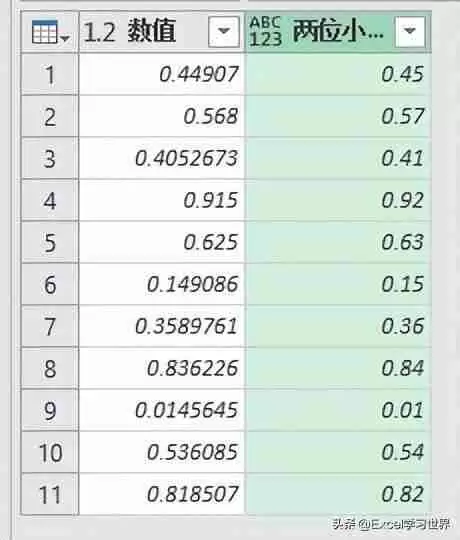Click the cell with value 0.149086

[162, 284]
